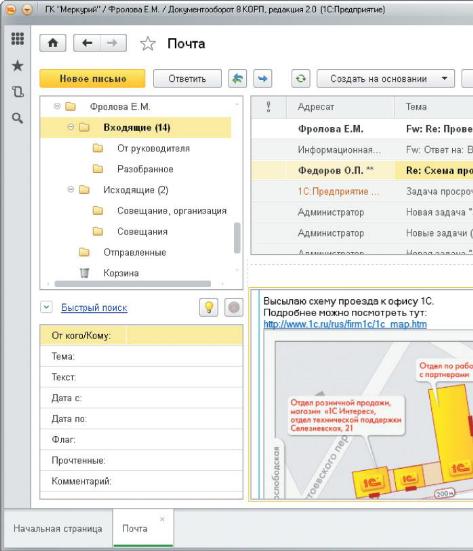Go to the Home page button

point(53,43)
